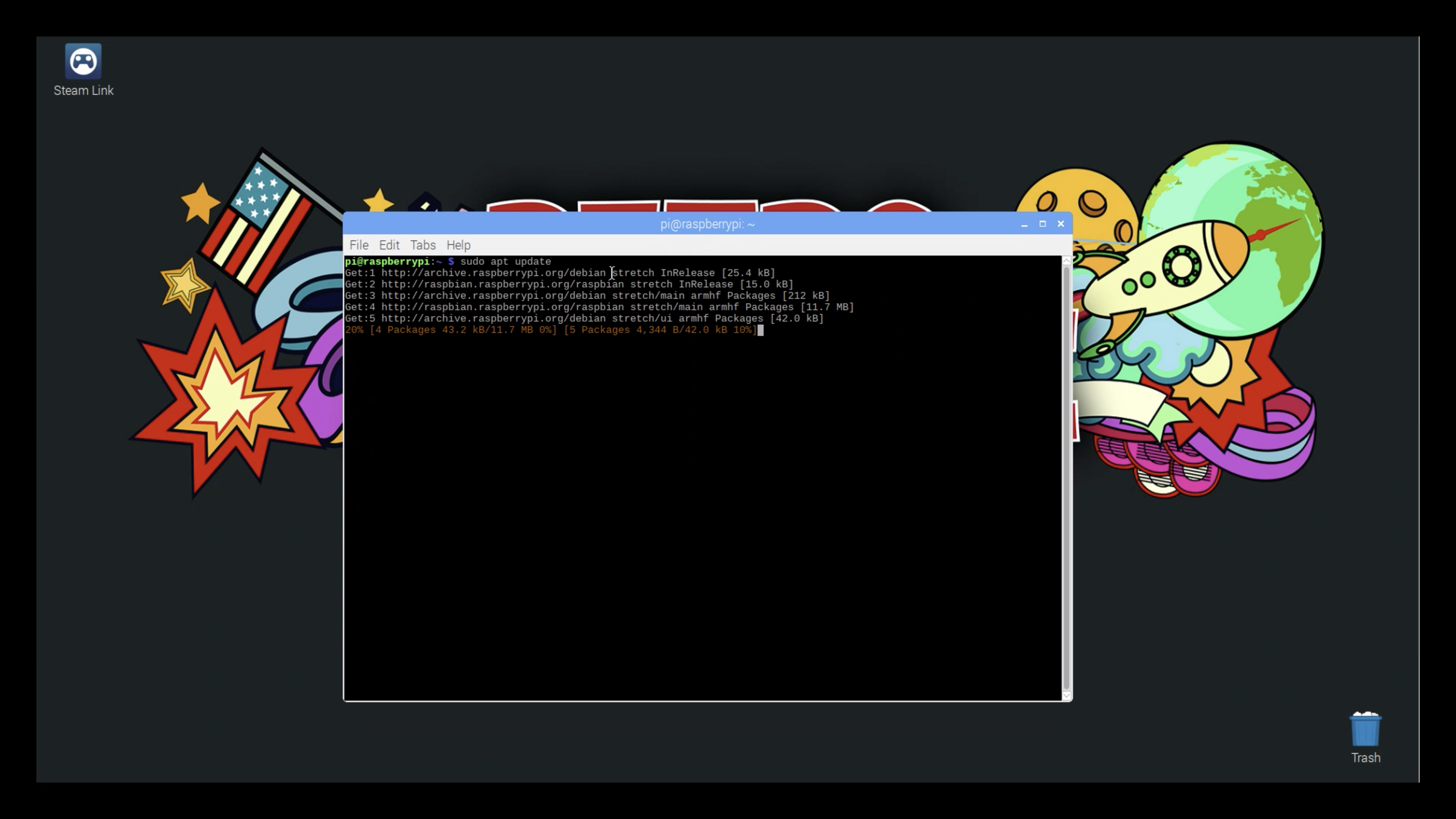Open the Edit menu in terminal

(389, 245)
